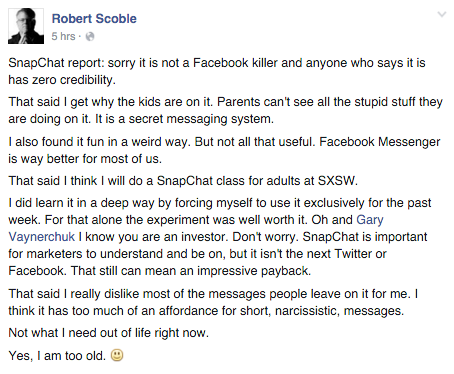The width and height of the screenshot is (454, 374).
Task: Click the word 'narcissistic' in the post
Action: point(306,311)
